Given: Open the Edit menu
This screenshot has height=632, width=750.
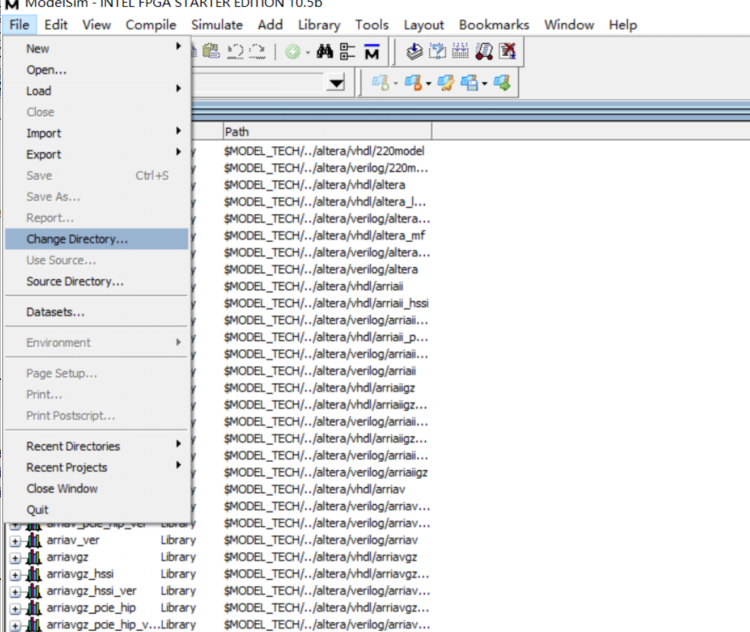Looking at the screenshot, I should (56, 25).
